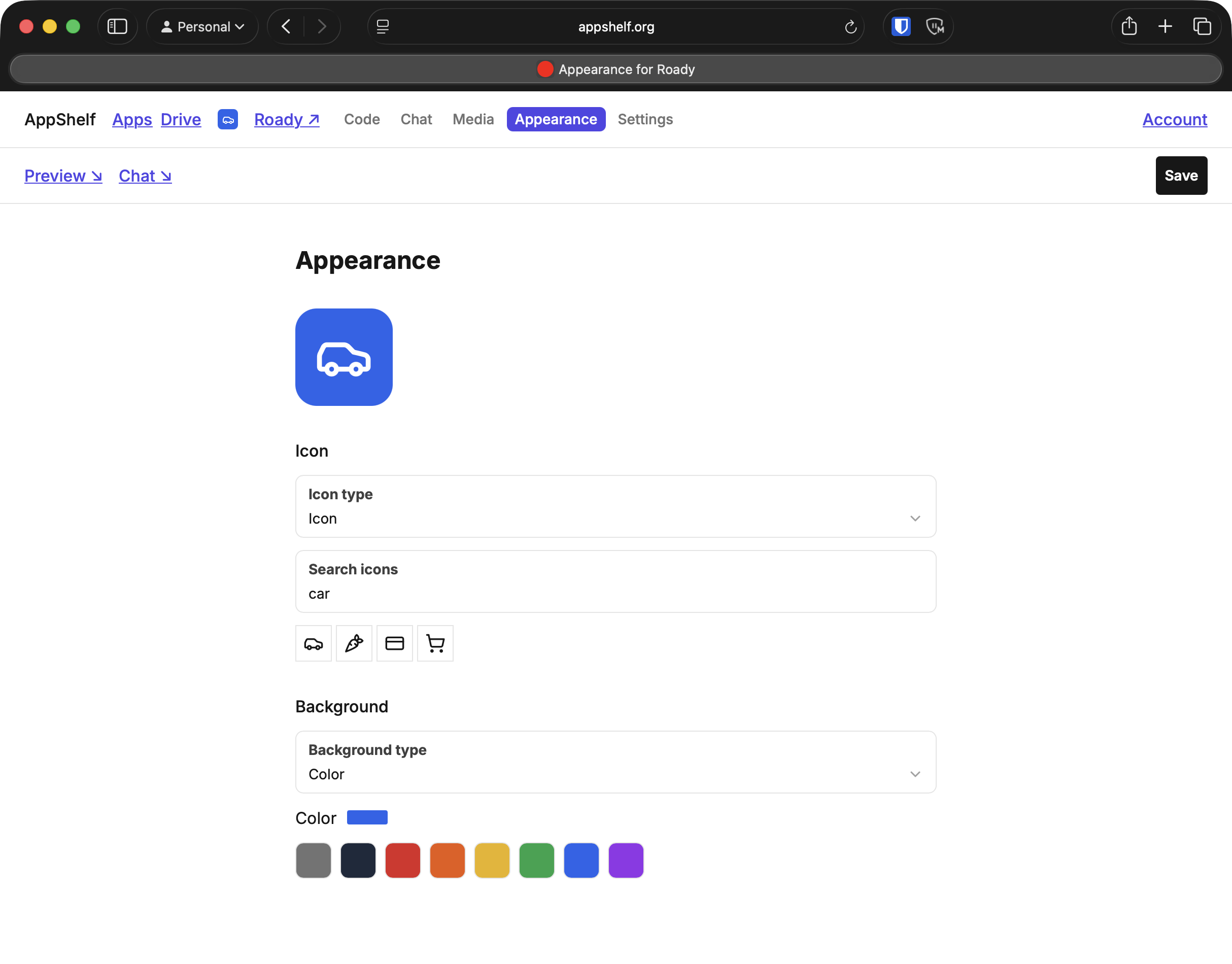Open the Media tab

click(x=473, y=119)
